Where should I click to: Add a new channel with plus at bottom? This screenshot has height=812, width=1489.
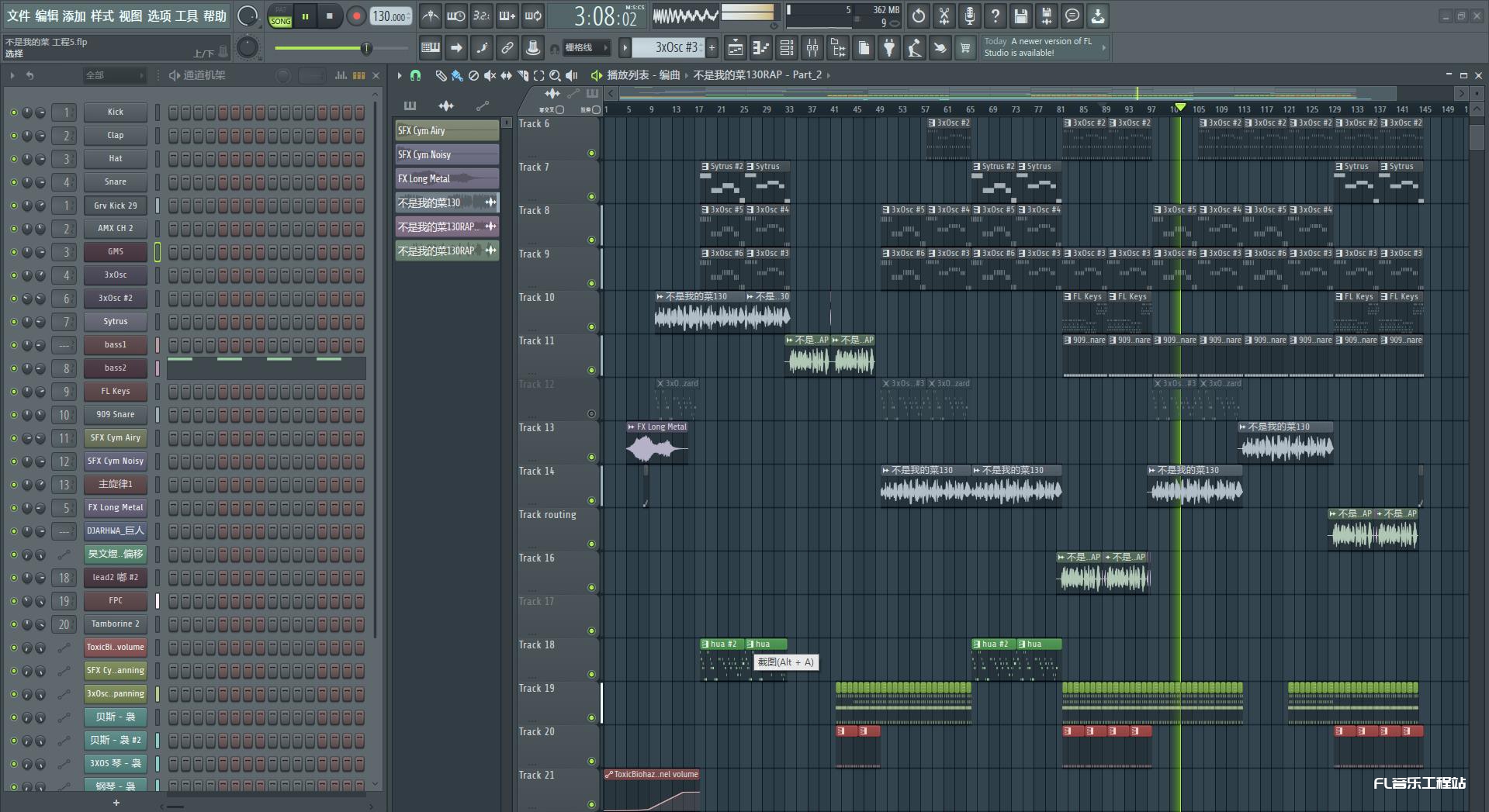point(116,803)
